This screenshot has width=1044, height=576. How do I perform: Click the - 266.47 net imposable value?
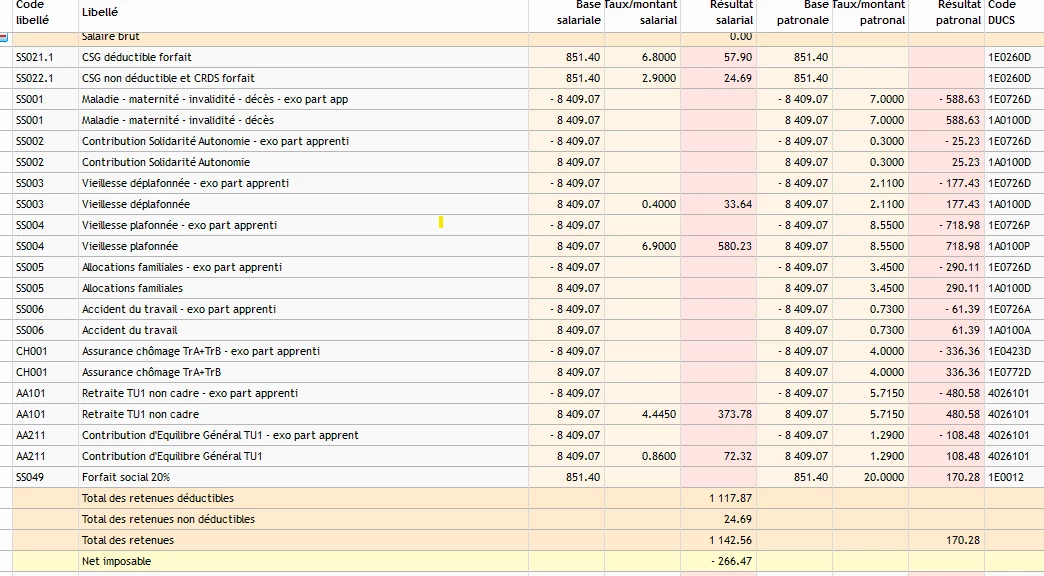coord(731,561)
